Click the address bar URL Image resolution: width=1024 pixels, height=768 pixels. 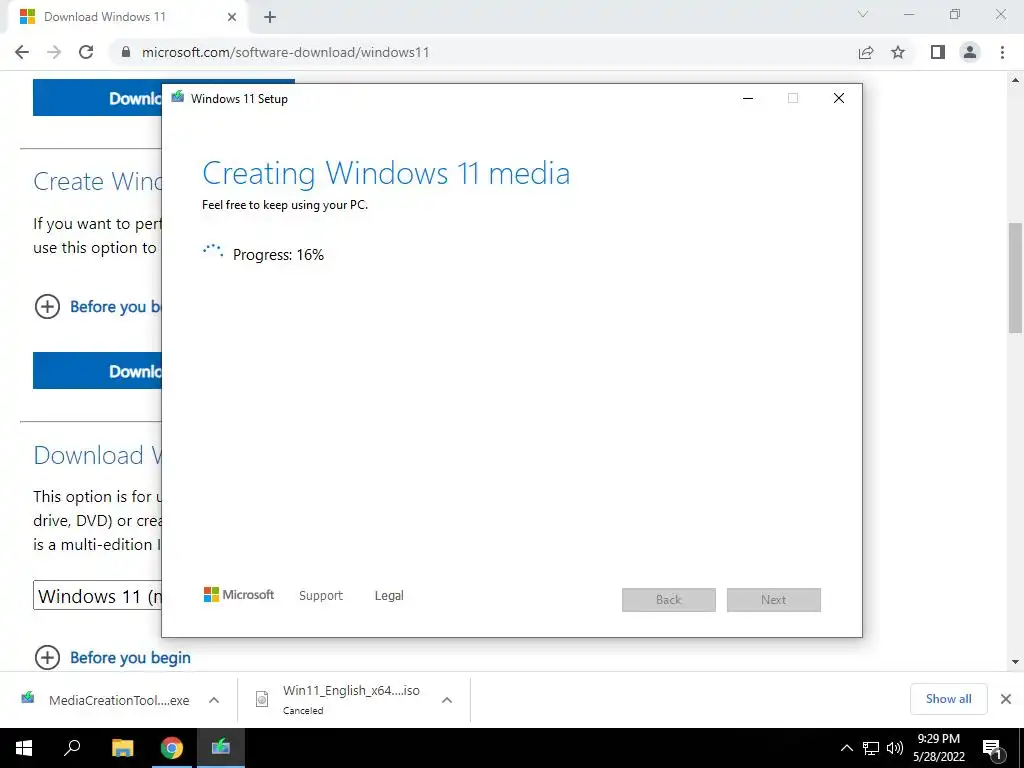(285, 52)
